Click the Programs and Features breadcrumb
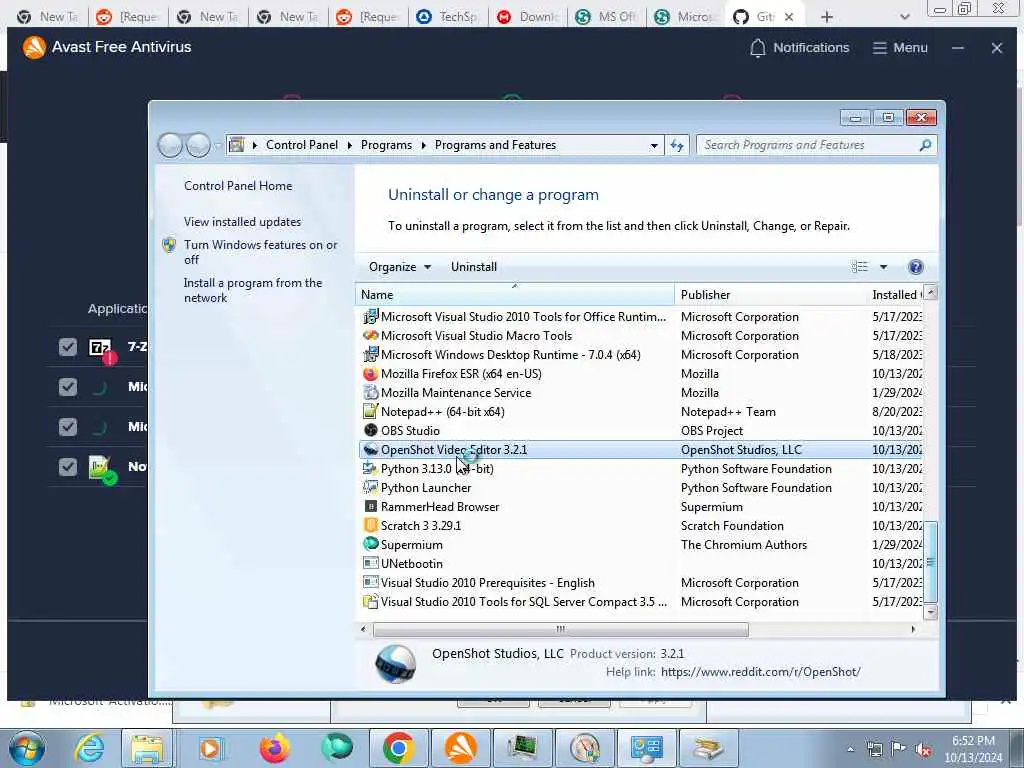This screenshot has width=1024, height=768. coord(495,145)
